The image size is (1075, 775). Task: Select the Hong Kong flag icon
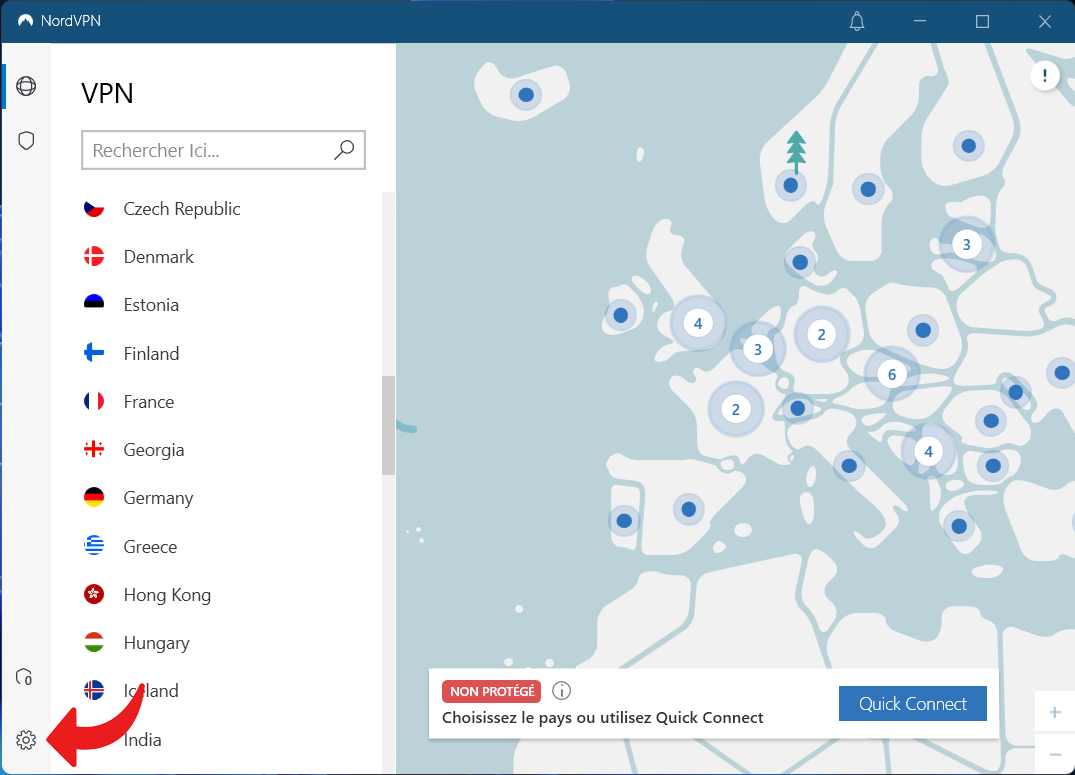pos(94,594)
